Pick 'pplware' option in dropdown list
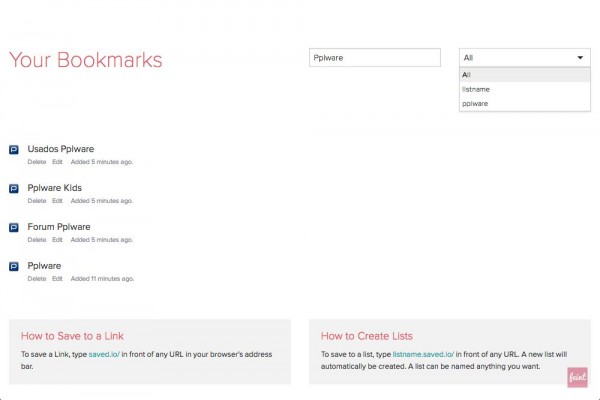Viewport: 600px width, 400px height. click(525, 104)
